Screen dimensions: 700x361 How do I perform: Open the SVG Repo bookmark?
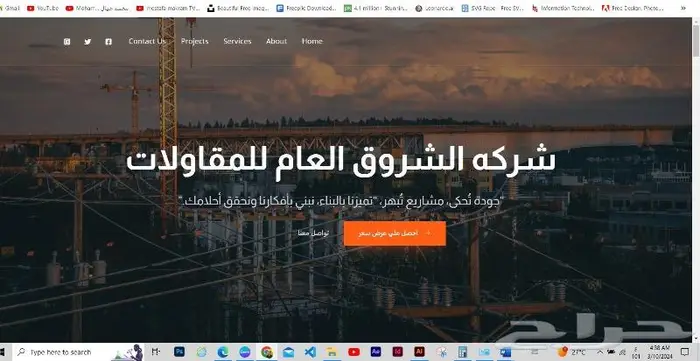click(x=493, y=8)
